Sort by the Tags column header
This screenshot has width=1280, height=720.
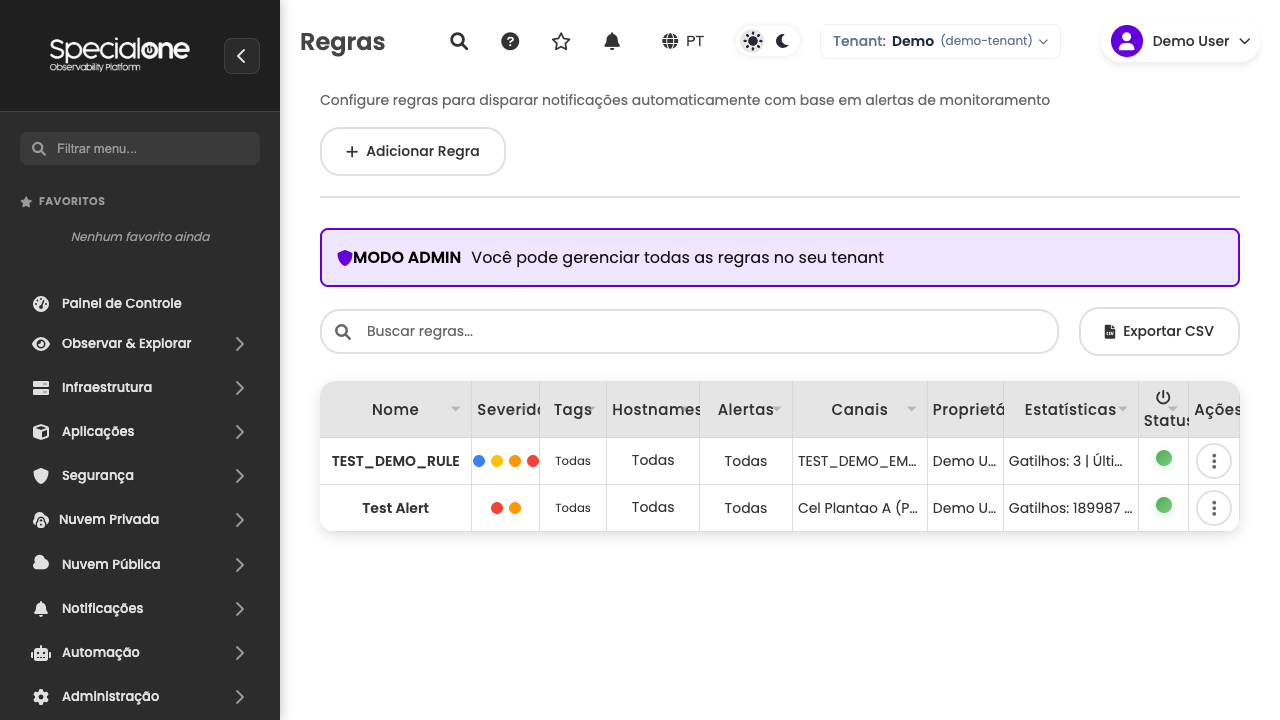pyautogui.click(x=573, y=409)
